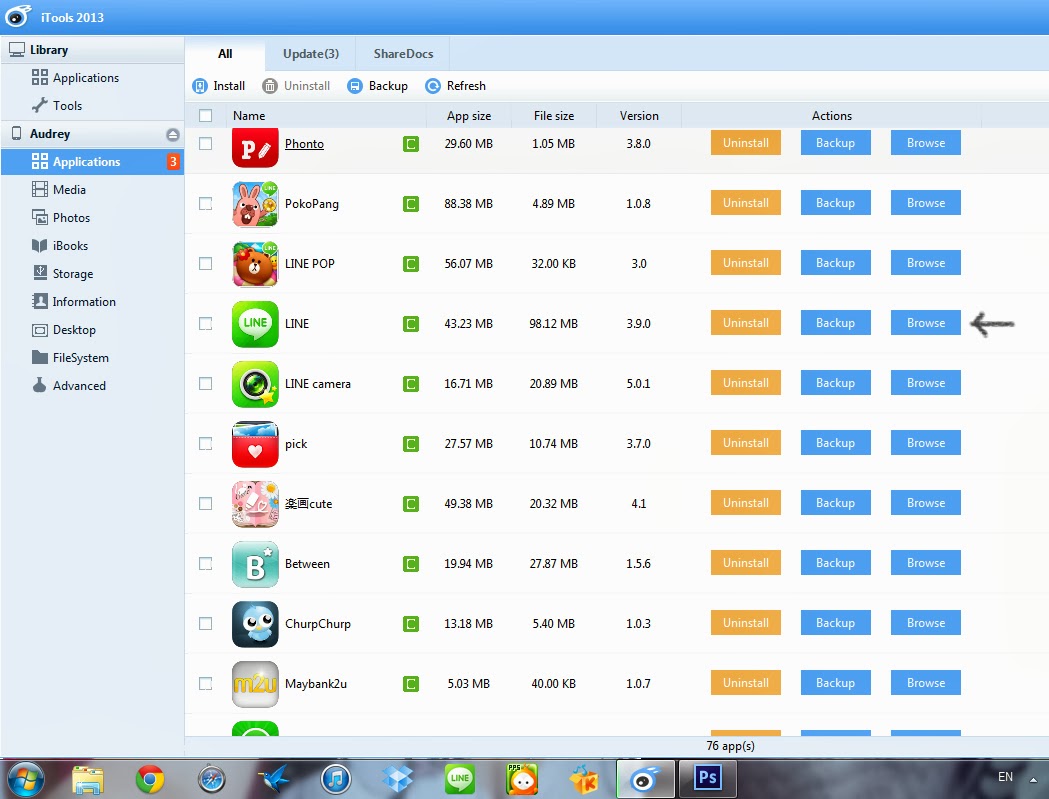Image resolution: width=1049 pixels, height=799 pixels.
Task: Collapse the Library section header
Action: click(92, 50)
